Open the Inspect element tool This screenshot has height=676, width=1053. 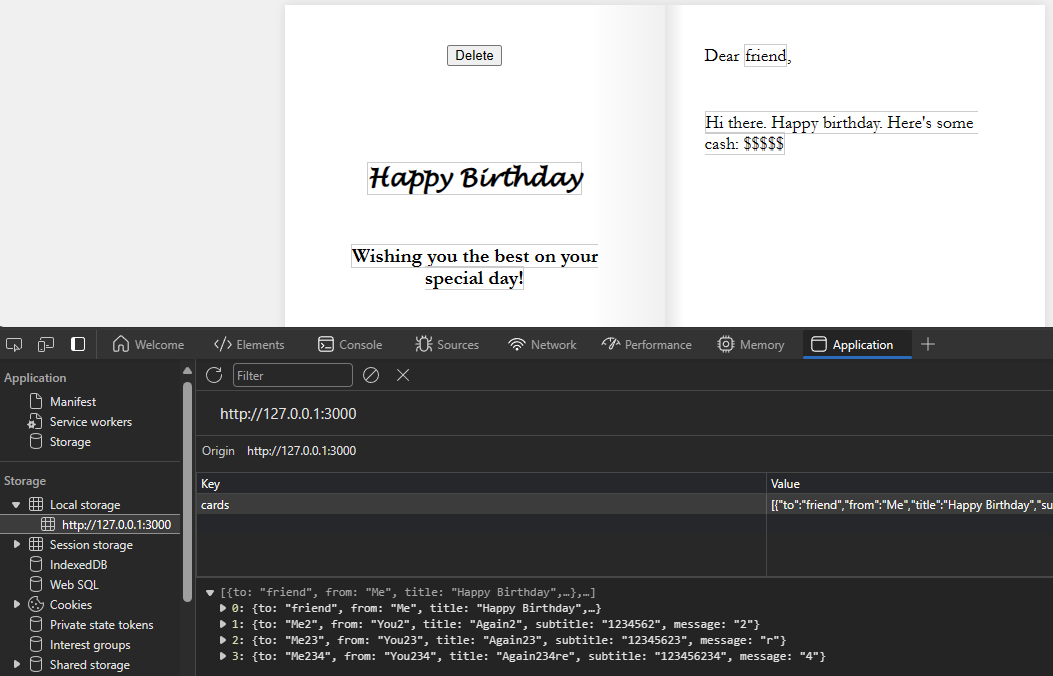click(x=14, y=343)
